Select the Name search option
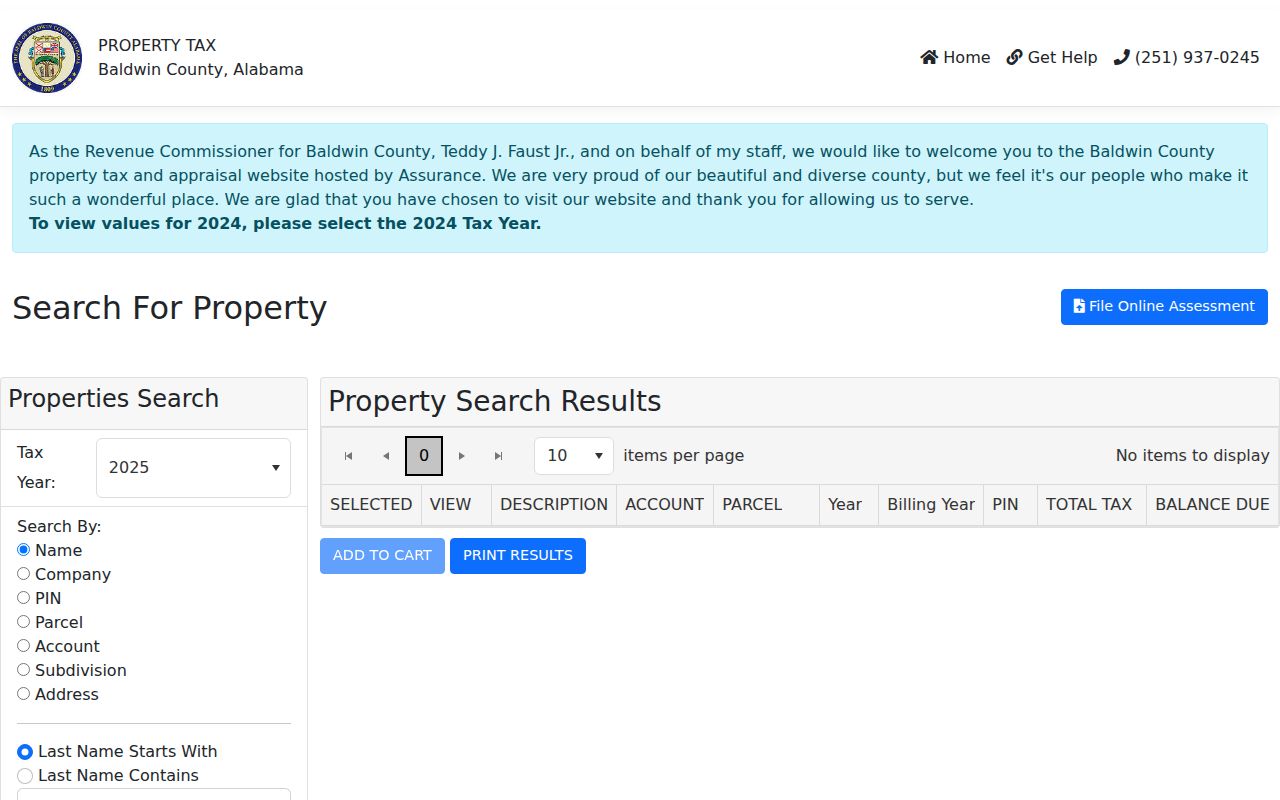The width and height of the screenshot is (1280, 800). pyautogui.click(x=24, y=550)
